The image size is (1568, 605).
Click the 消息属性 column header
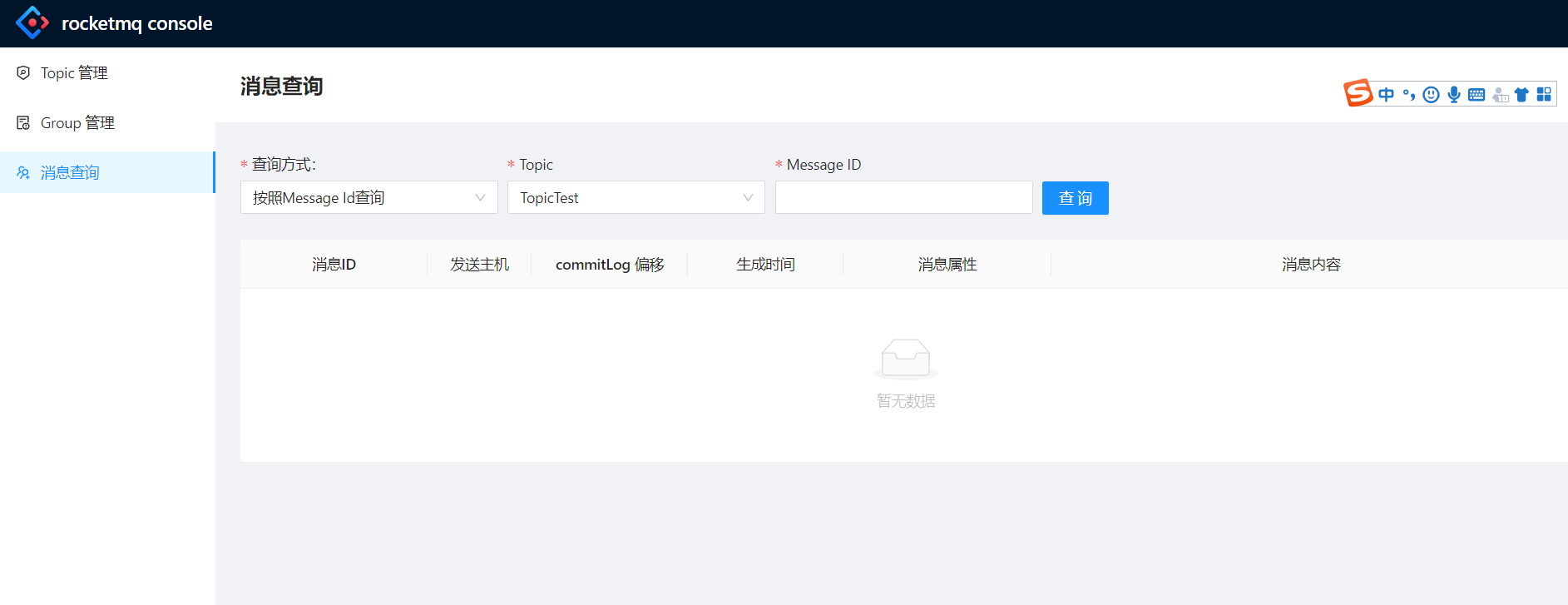coord(947,264)
